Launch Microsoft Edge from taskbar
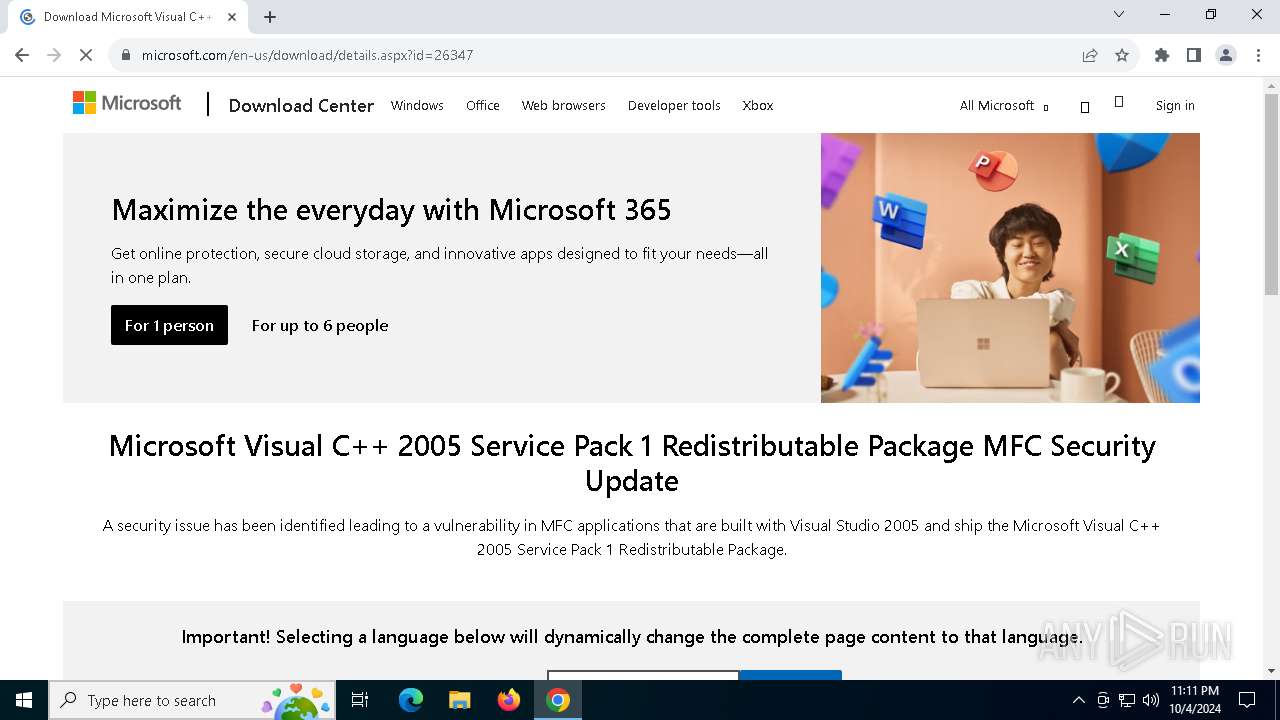 pos(411,700)
